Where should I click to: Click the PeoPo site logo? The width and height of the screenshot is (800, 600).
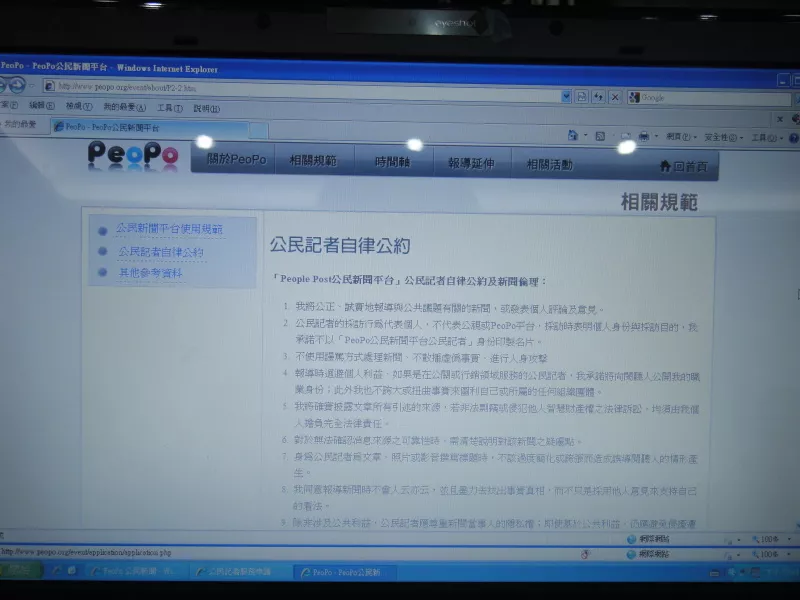(133, 155)
